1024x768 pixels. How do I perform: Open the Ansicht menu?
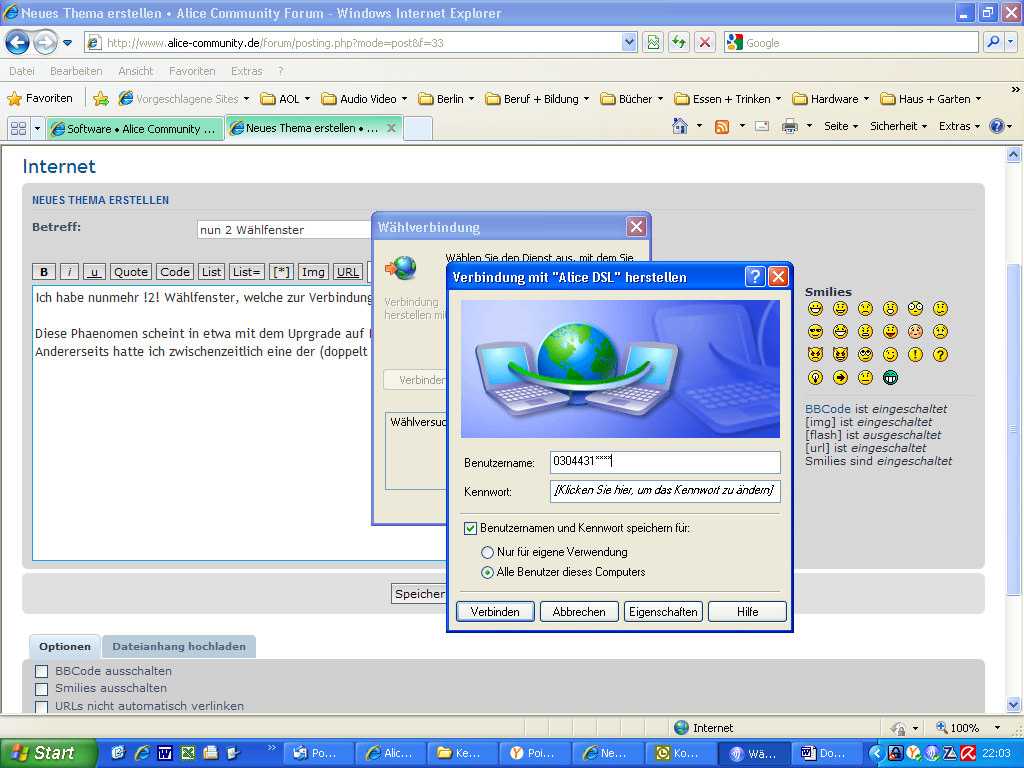point(135,71)
